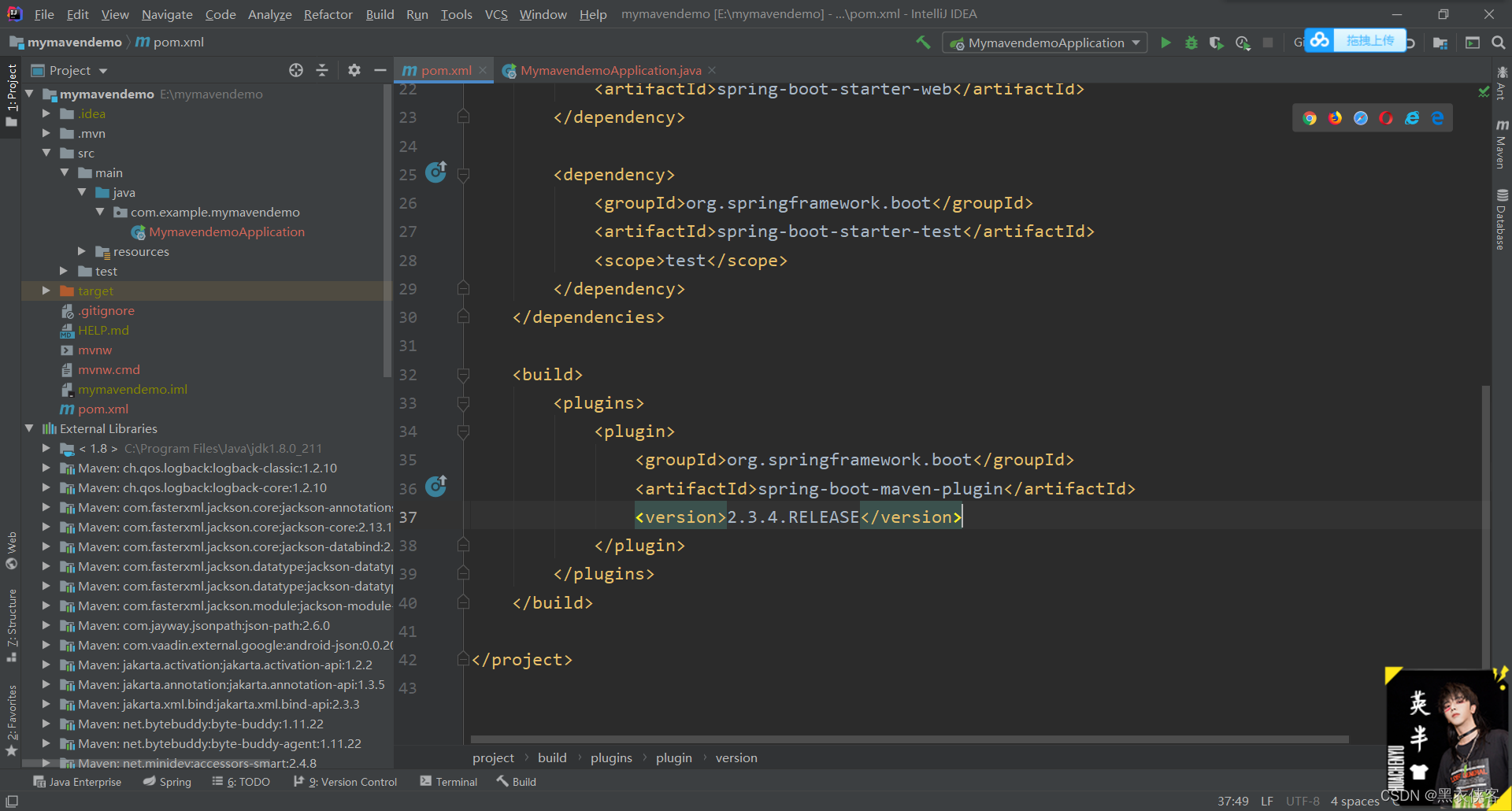Click locate/select opened file target icon

296,70
